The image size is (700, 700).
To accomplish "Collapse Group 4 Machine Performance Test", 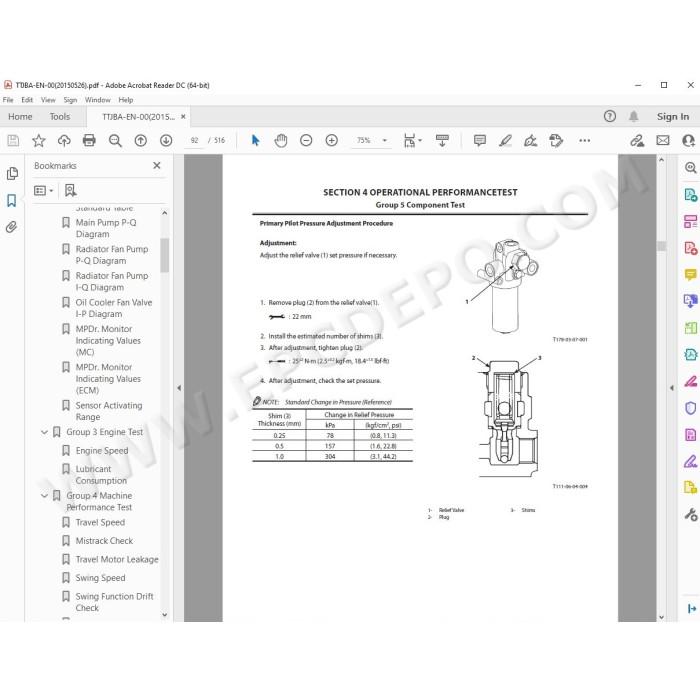I will click(x=44, y=496).
